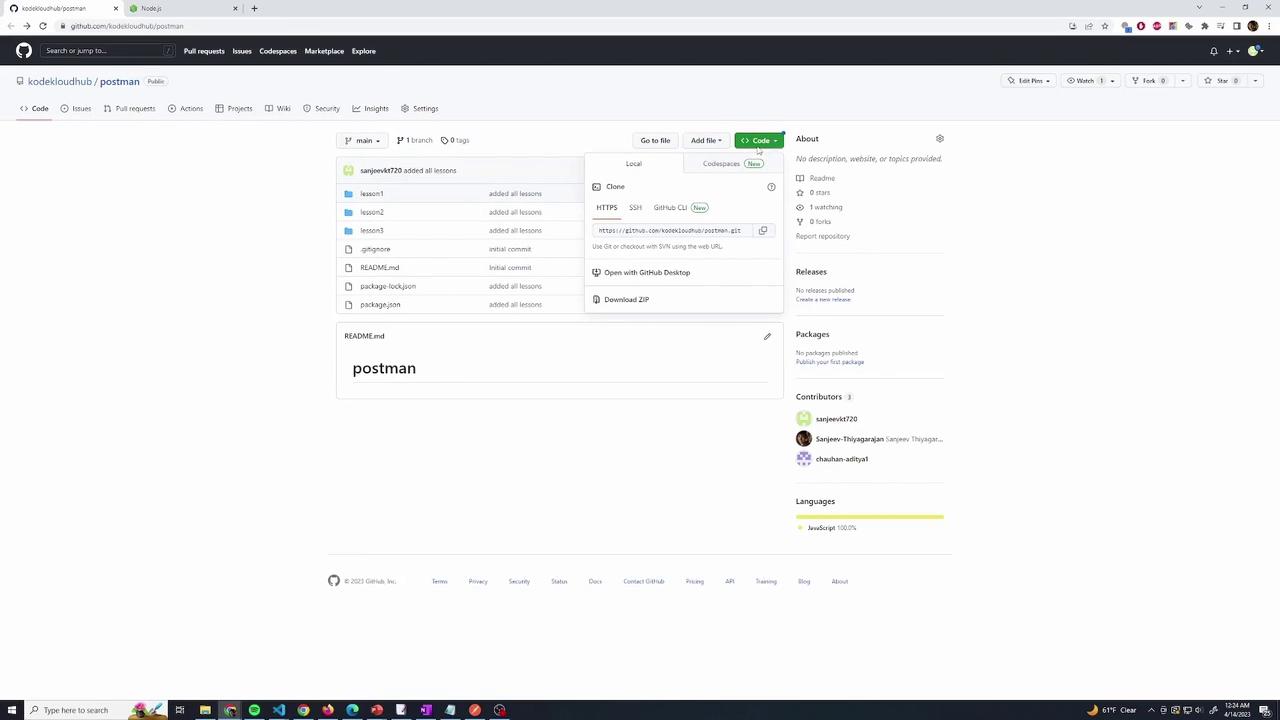1280x720 pixels.
Task: Select the GitHub CLI clone tab
Action: click(680, 208)
